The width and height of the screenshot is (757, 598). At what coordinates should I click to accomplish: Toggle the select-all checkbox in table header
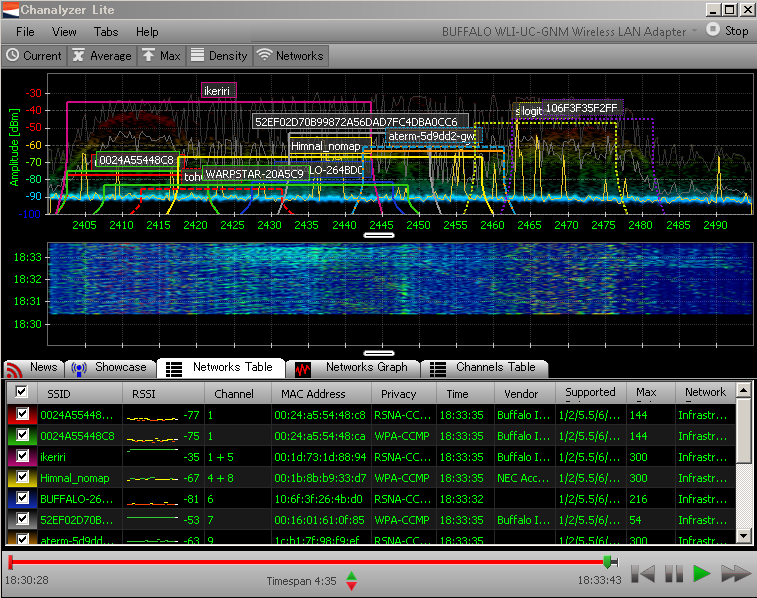coord(21,391)
